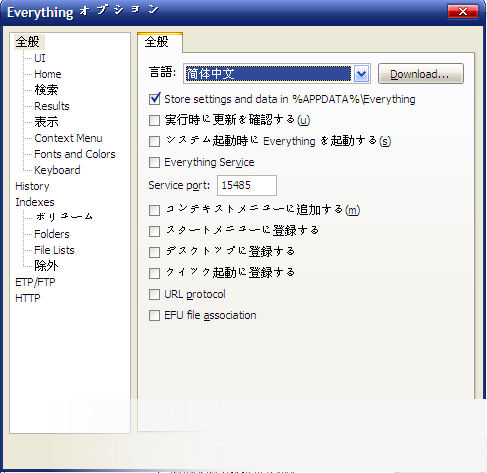Image resolution: width=487 pixels, height=473 pixels.
Task: Click the Download... button
Action: pyautogui.click(x=420, y=74)
